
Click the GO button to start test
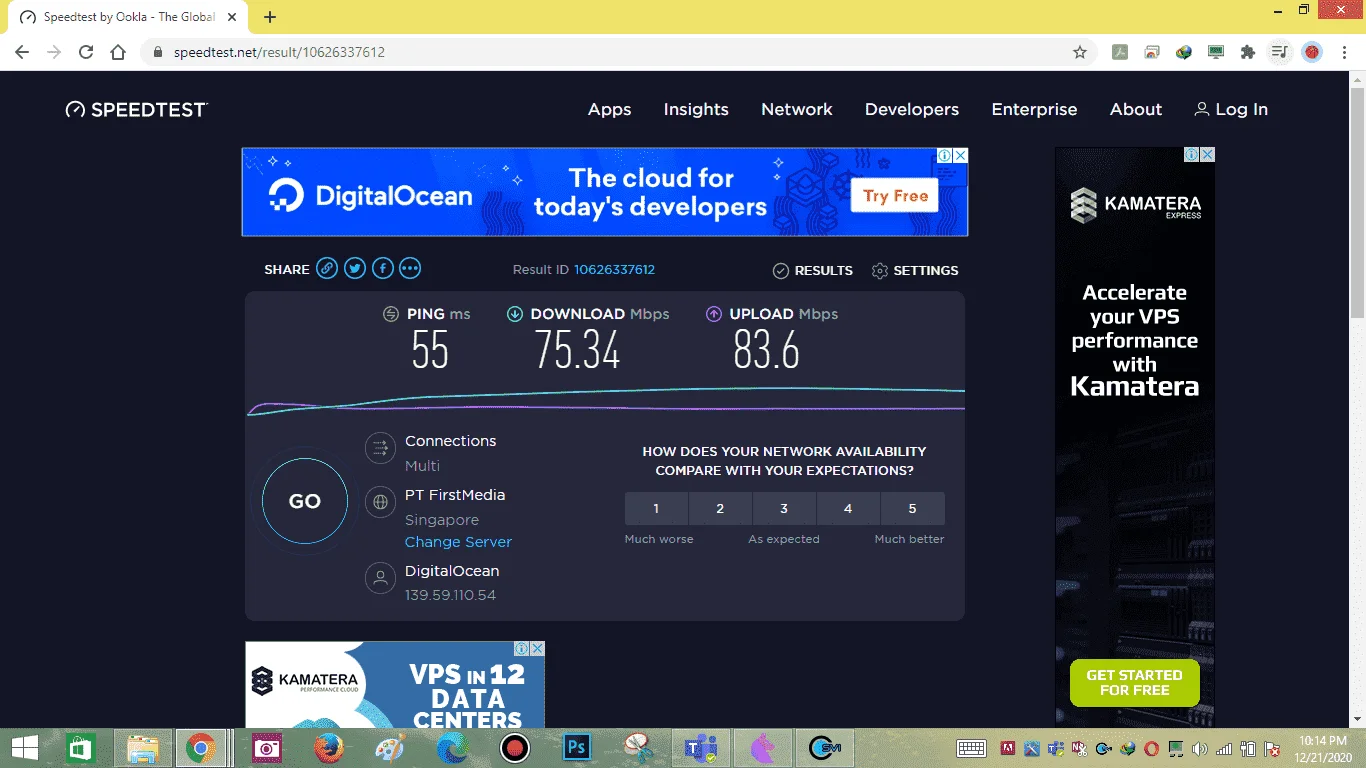(x=305, y=501)
